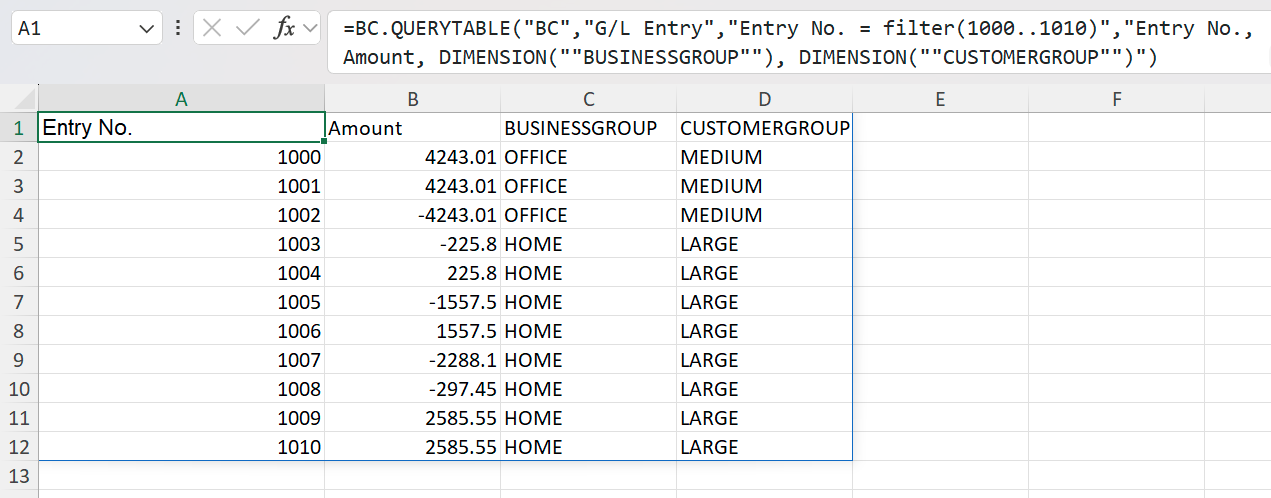Select row 9 header
1271x498 pixels.
click(19, 360)
